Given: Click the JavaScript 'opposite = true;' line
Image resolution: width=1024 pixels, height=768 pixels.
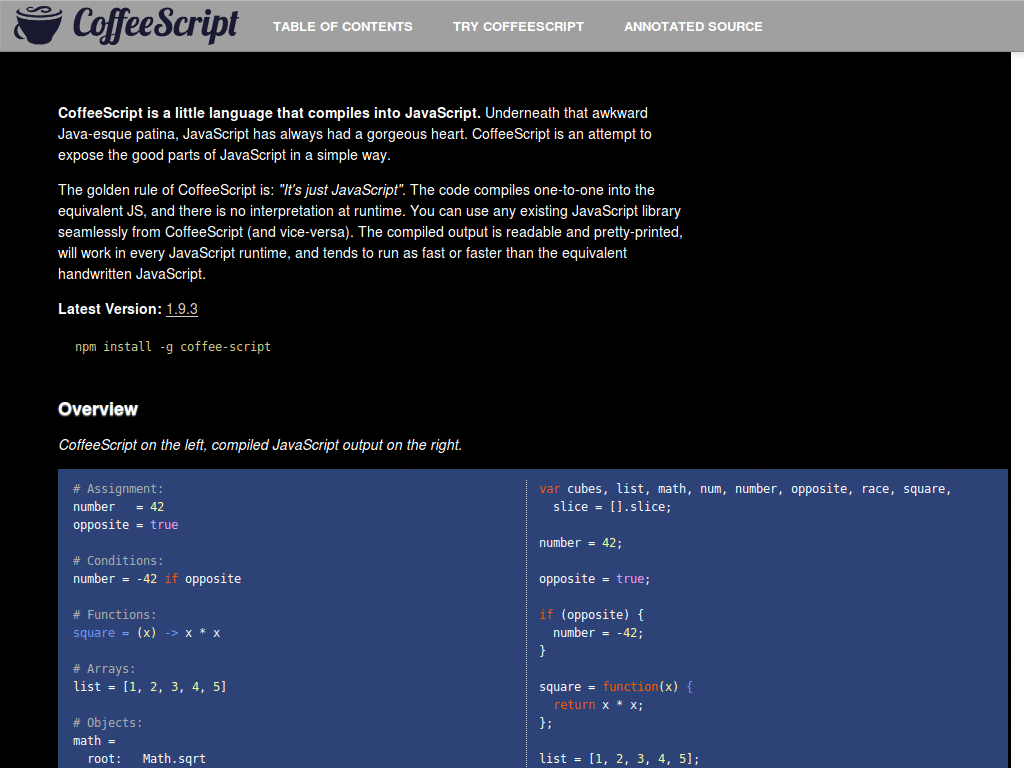Looking at the screenshot, I should [595, 579].
